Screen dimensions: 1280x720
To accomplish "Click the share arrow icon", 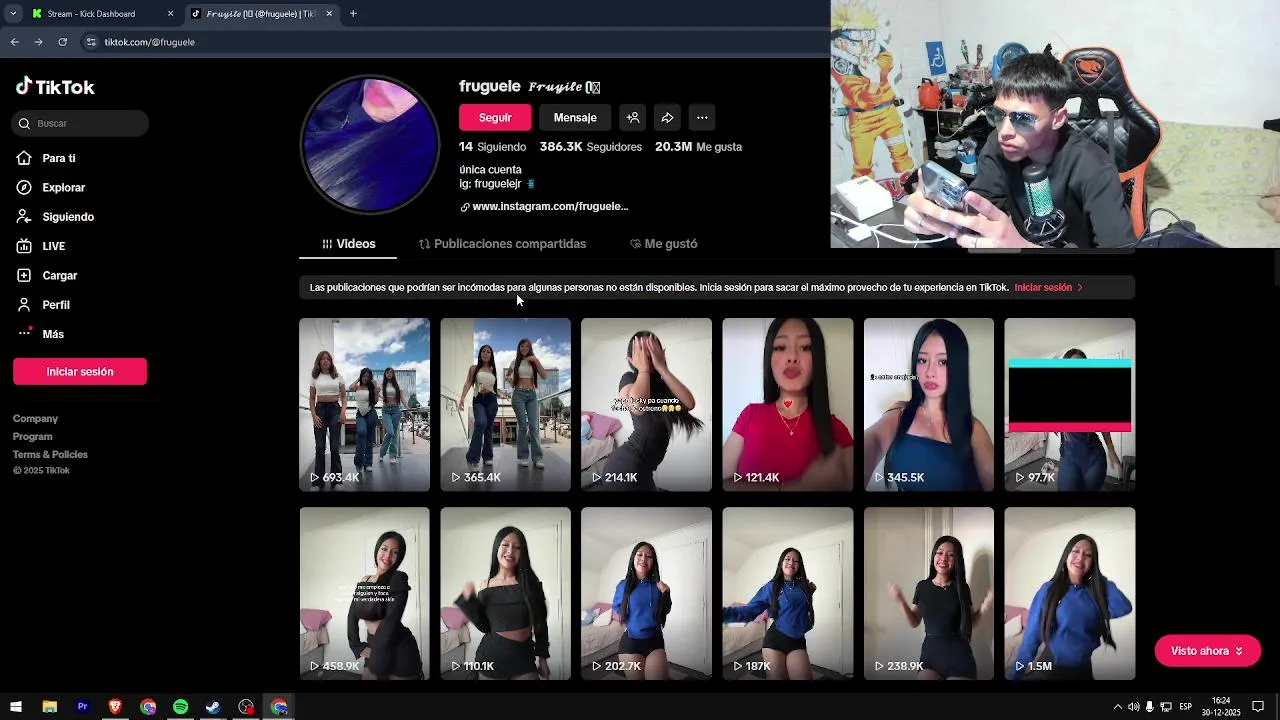I will (x=667, y=117).
